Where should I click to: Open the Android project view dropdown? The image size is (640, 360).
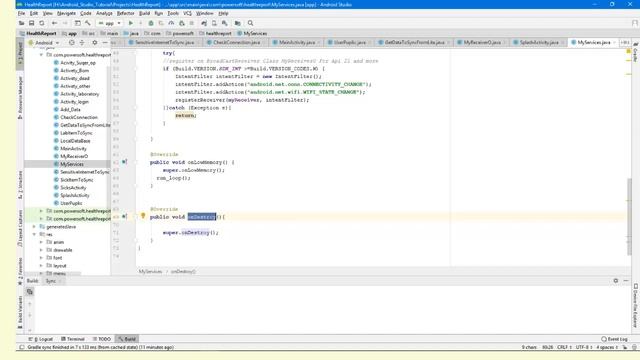click(44, 42)
